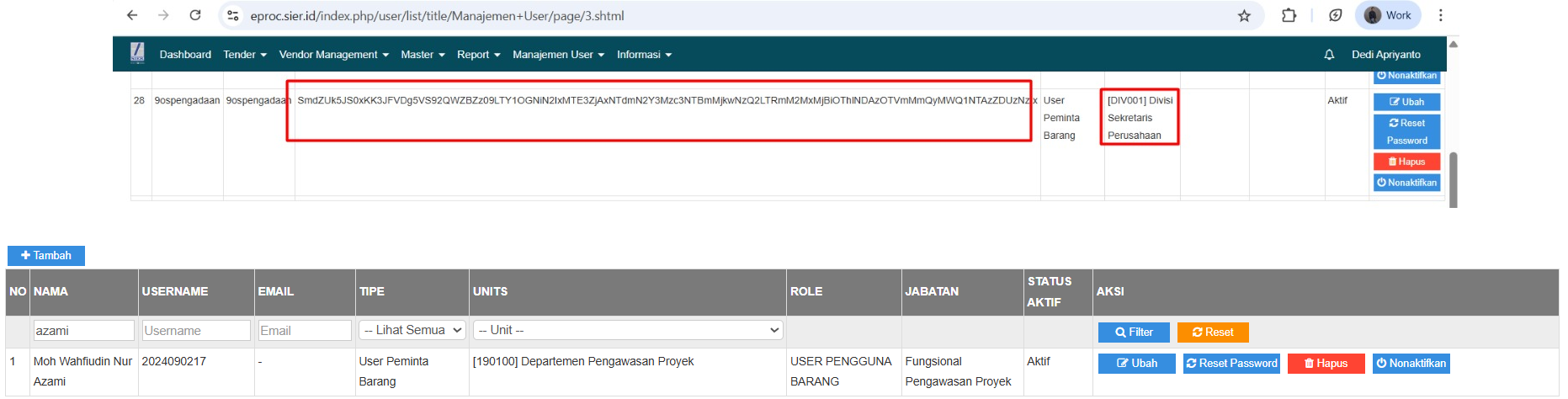Image resolution: width=1568 pixels, height=399 pixels.
Task: Expand the Informasi dropdown menu
Action: pos(644,55)
